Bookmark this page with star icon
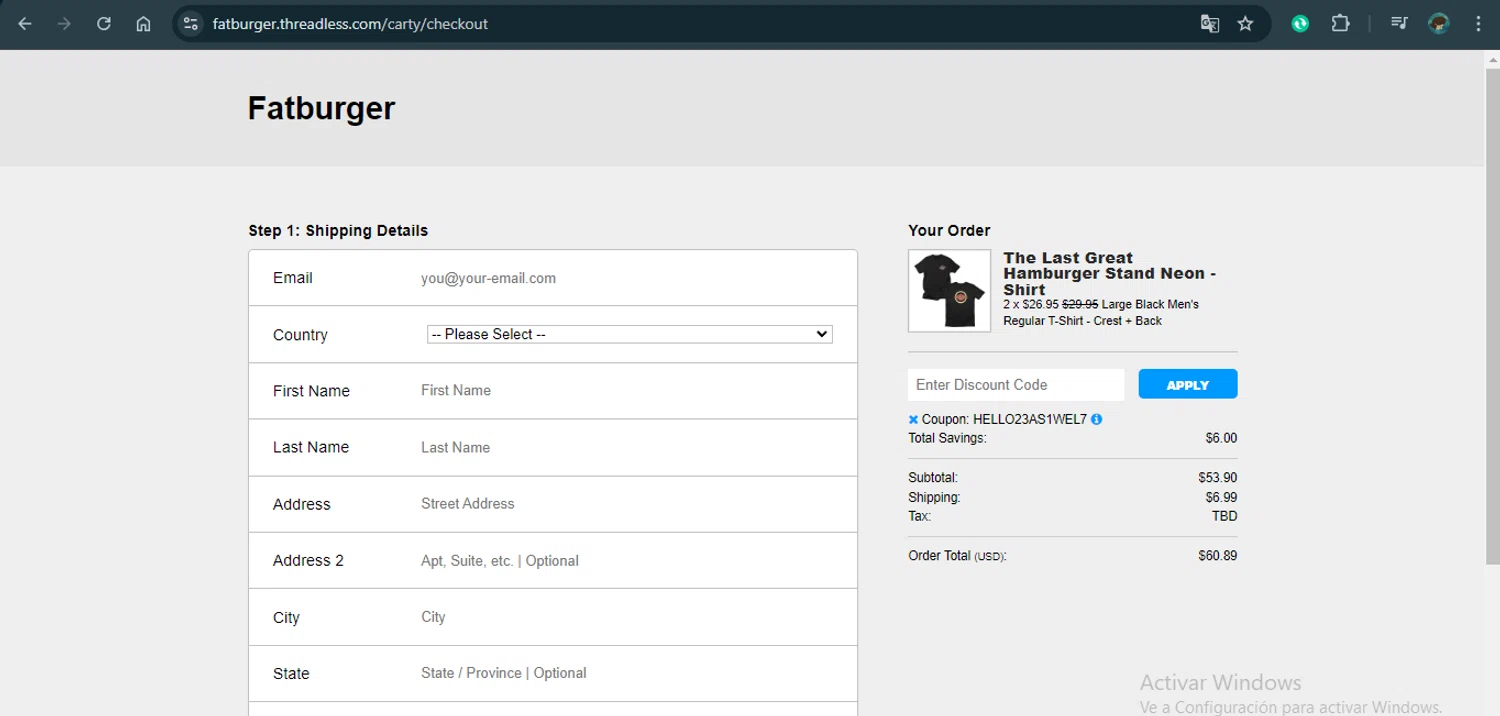Screen dimensions: 1500x716 coord(1245,24)
